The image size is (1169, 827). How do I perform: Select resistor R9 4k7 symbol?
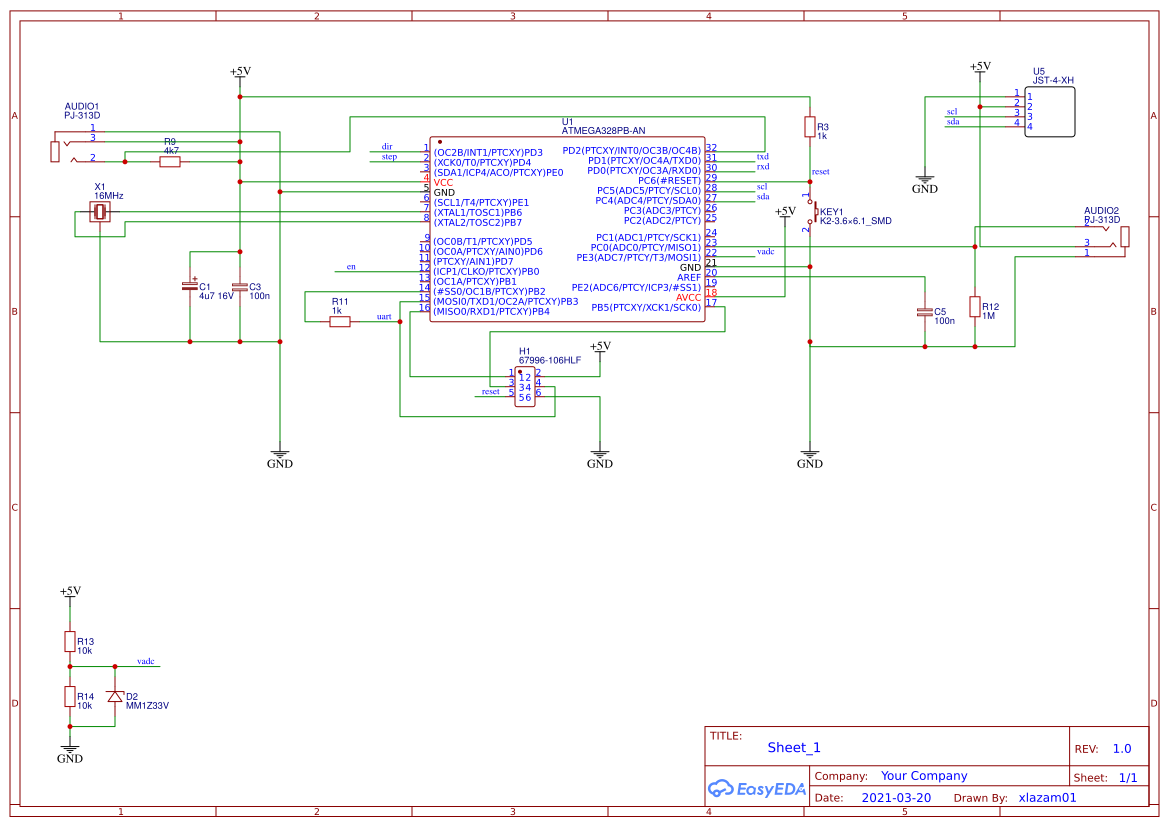coord(170,161)
